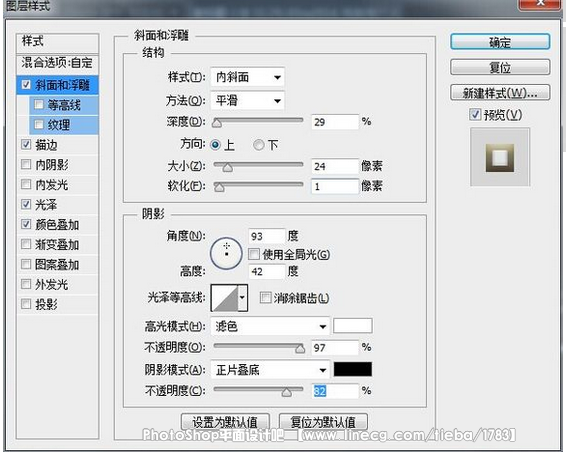Click the 深度 (Depth) slider handle
Image resolution: width=566 pixels, height=452 pixels.
click(x=217, y=123)
